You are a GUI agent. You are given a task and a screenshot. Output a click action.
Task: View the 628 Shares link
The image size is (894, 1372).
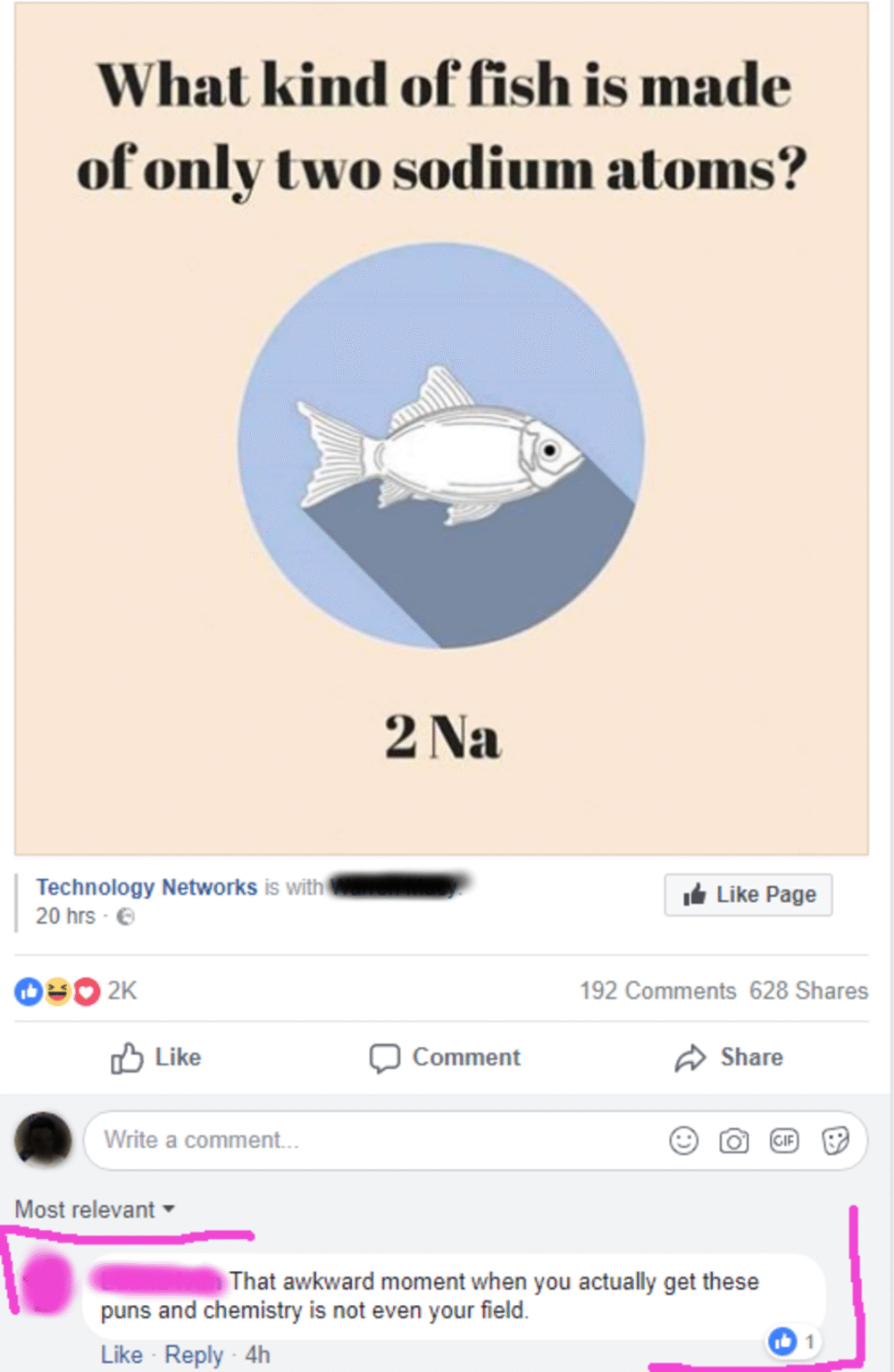click(x=808, y=991)
